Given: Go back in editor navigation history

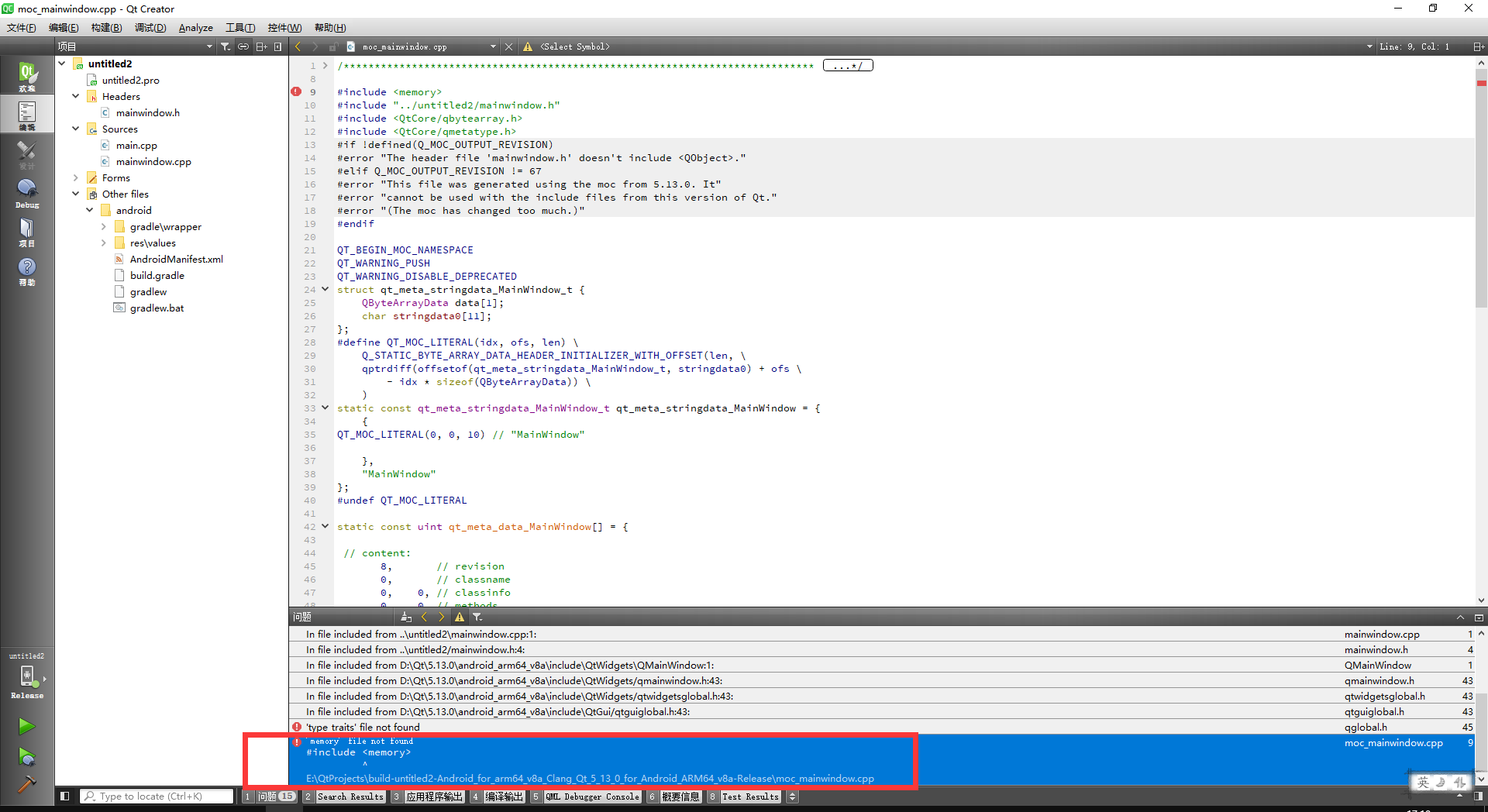Looking at the screenshot, I should click(x=298, y=46).
